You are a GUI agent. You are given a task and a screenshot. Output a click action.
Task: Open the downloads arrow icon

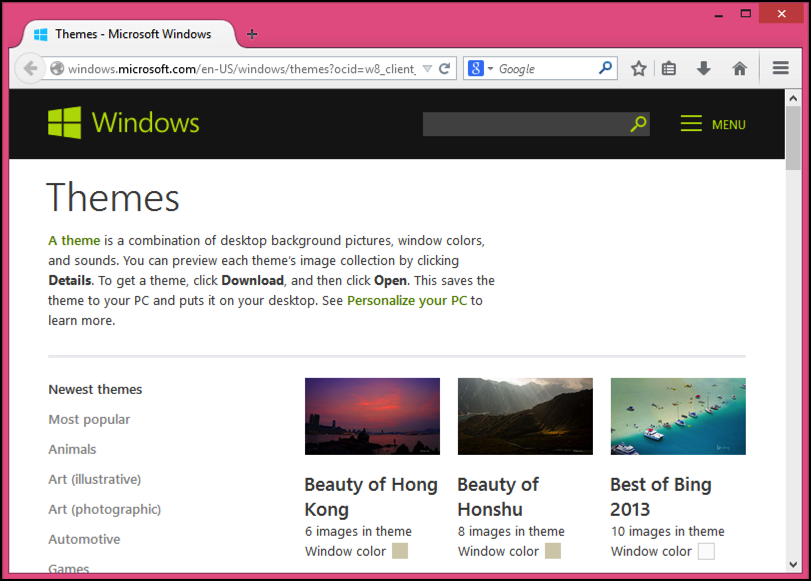pos(703,68)
